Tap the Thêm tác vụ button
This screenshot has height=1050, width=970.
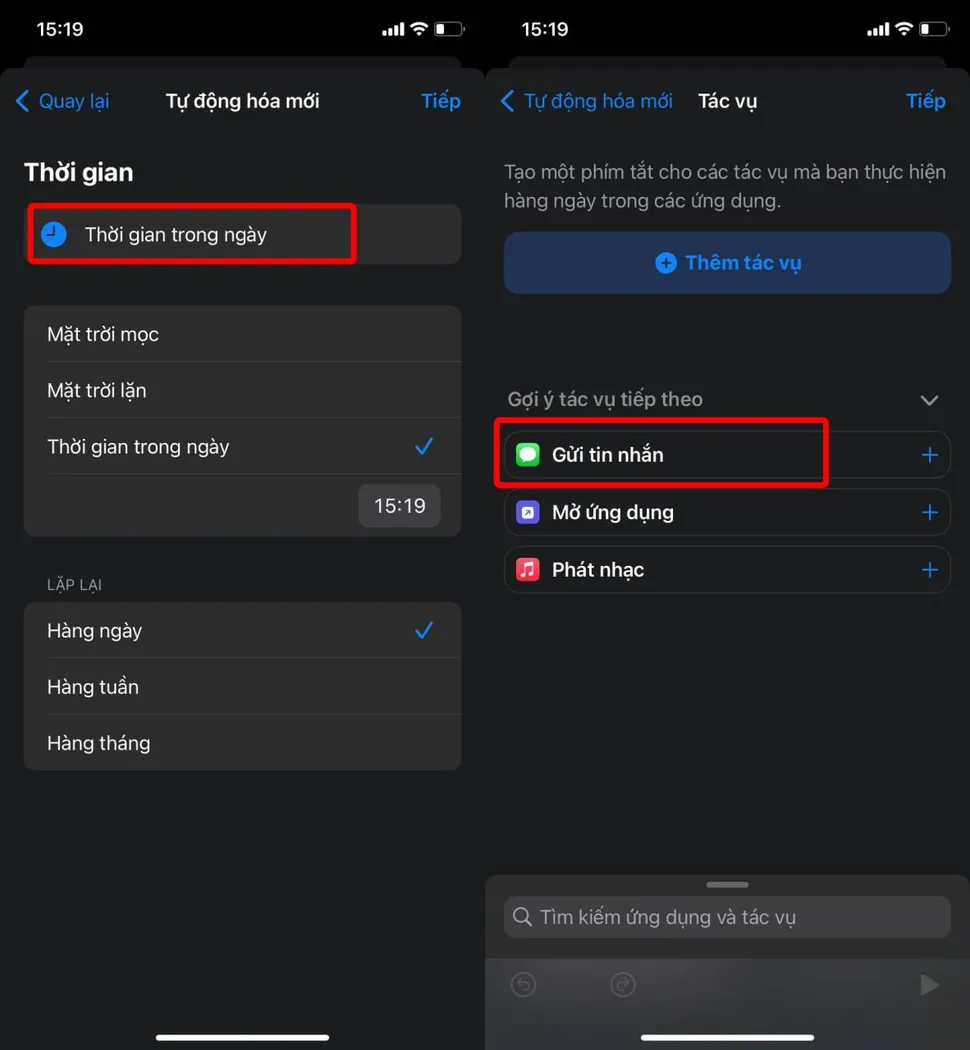coord(727,262)
